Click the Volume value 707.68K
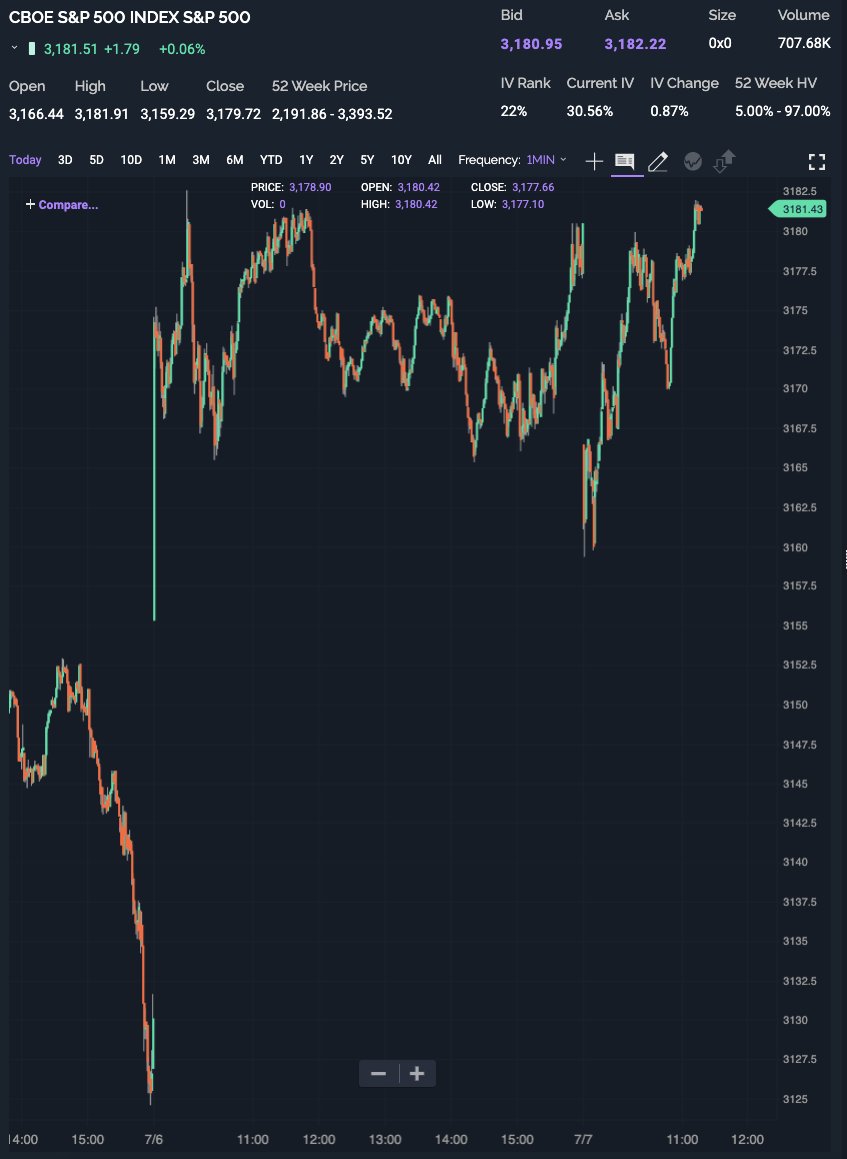 (804, 43)
